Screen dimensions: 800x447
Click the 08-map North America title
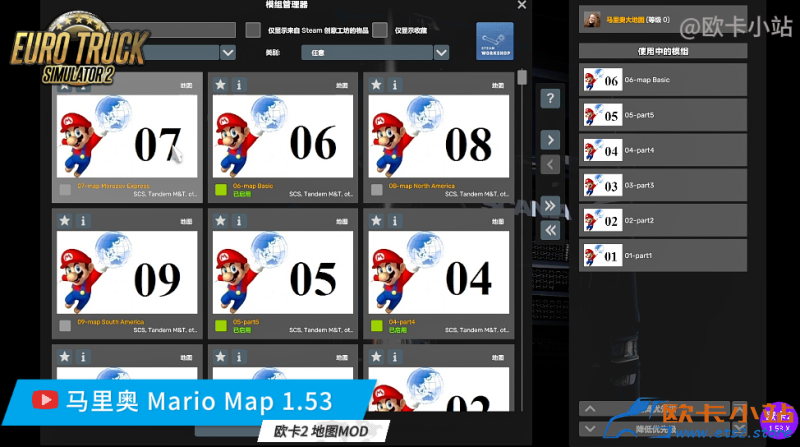pos(421,186)
